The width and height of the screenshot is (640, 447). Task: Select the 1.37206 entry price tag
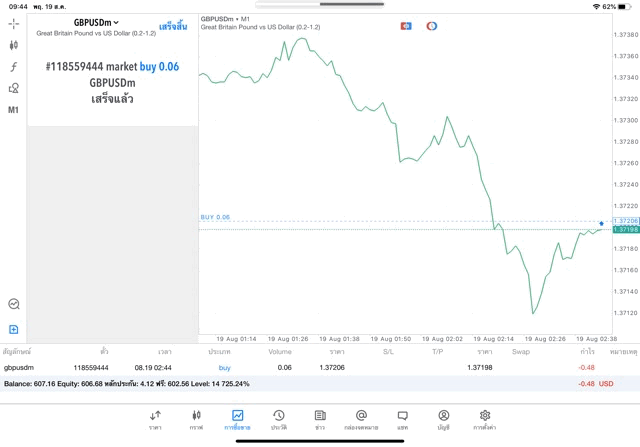(625, 221)
